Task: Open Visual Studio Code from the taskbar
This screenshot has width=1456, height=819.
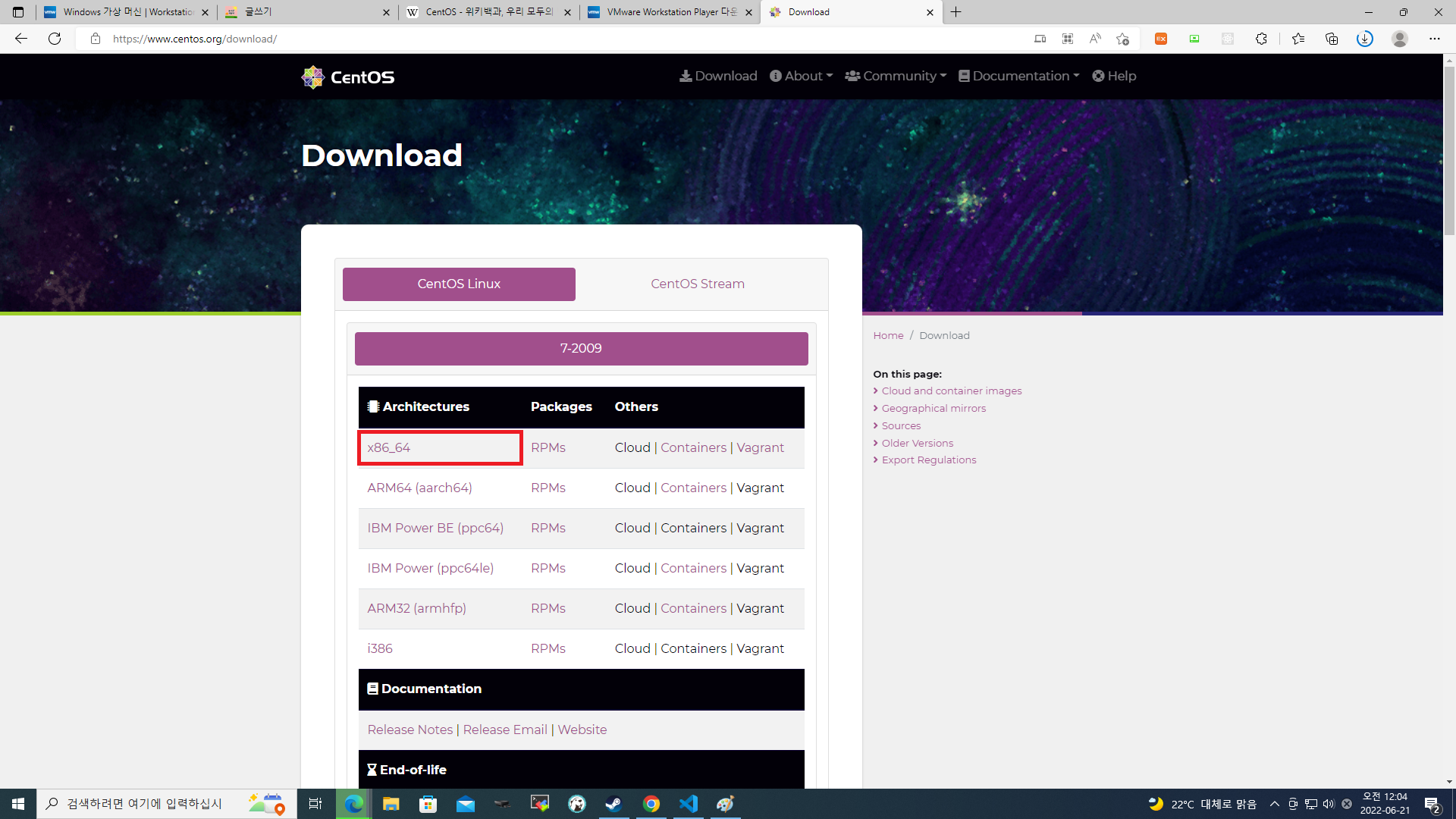Action: click(x=689, y=804)
